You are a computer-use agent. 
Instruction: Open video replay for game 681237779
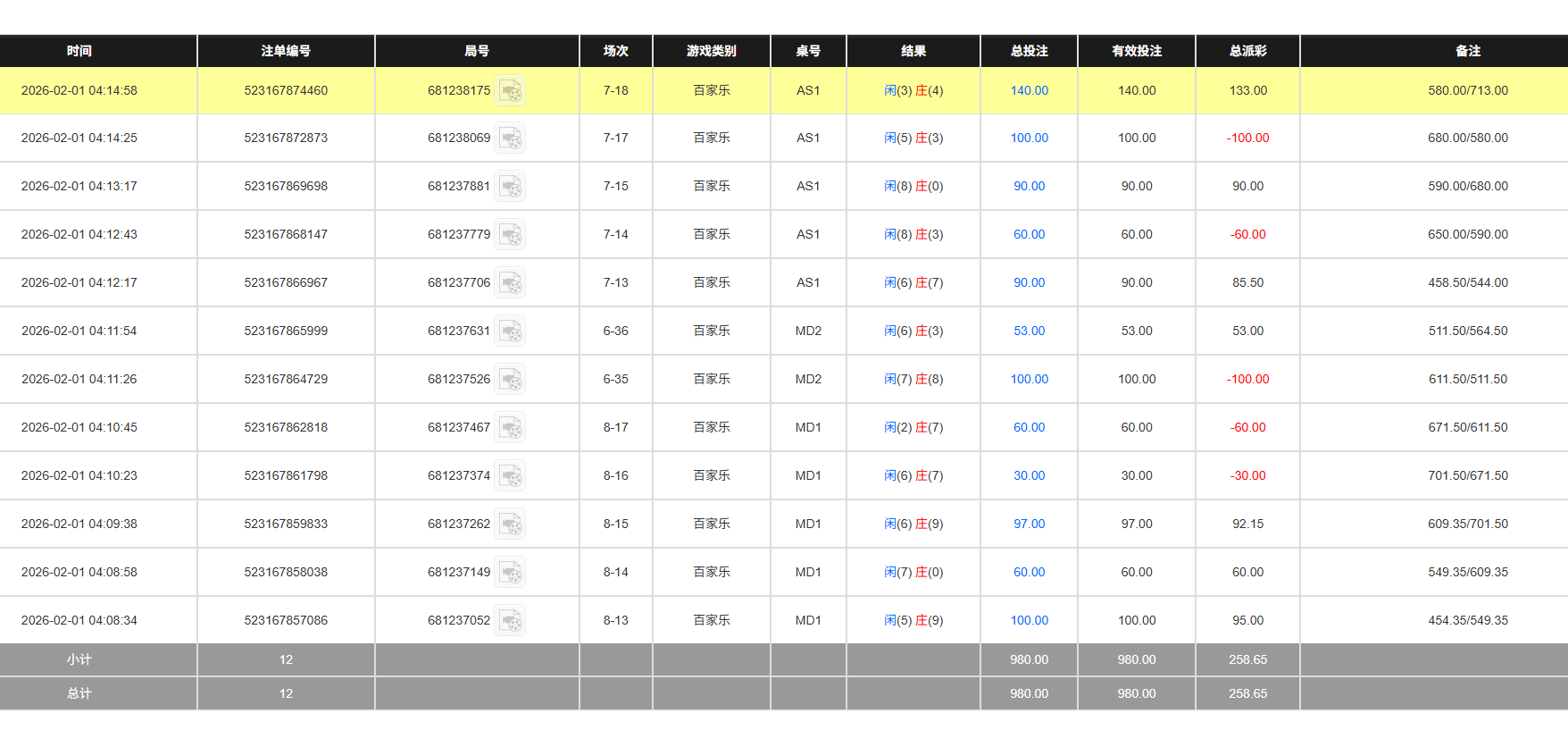point(510,234)
